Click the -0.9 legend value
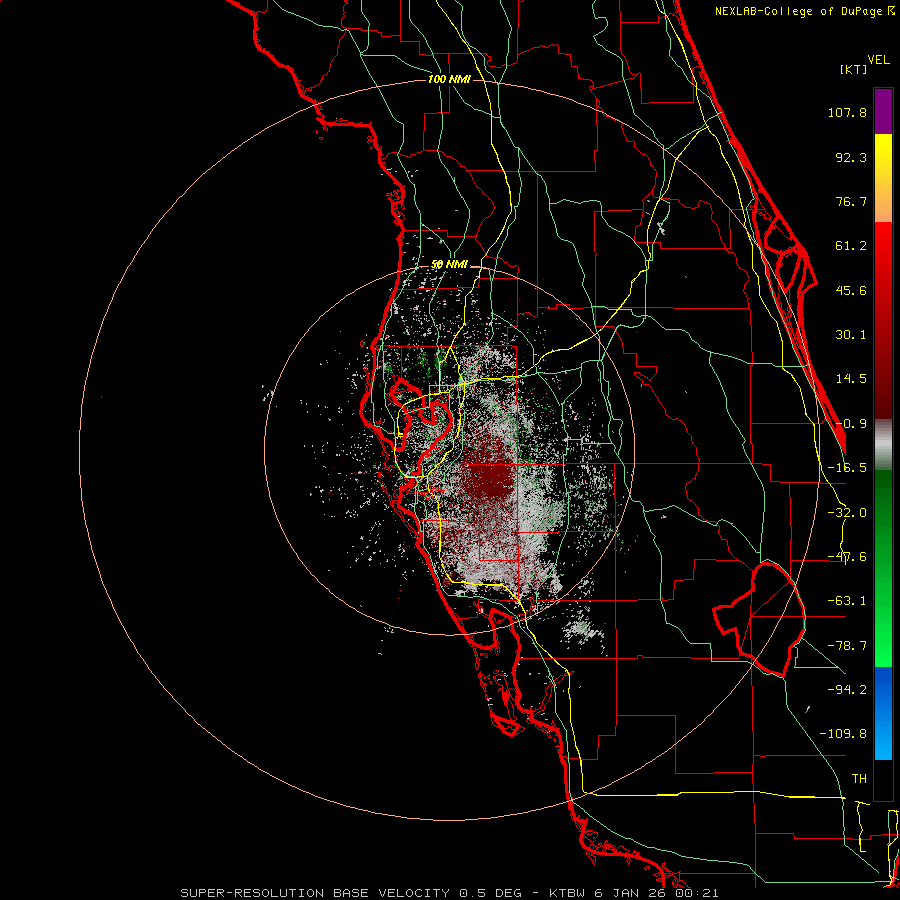Viewport: 900px width, 900px height. pyautogui.click(x=851, y=424)
